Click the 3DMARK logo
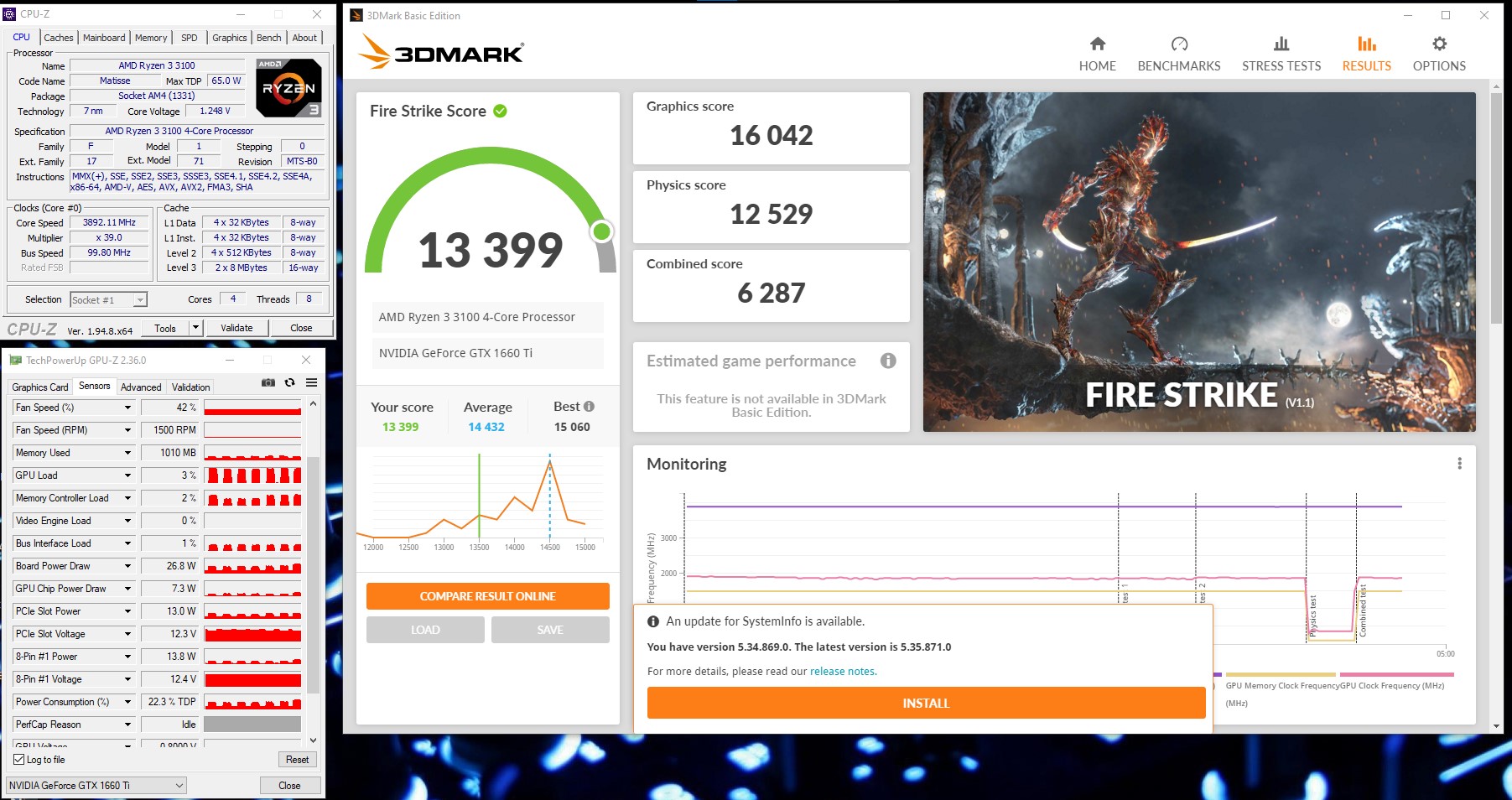 pyautogui.click(x=441, y=52)
